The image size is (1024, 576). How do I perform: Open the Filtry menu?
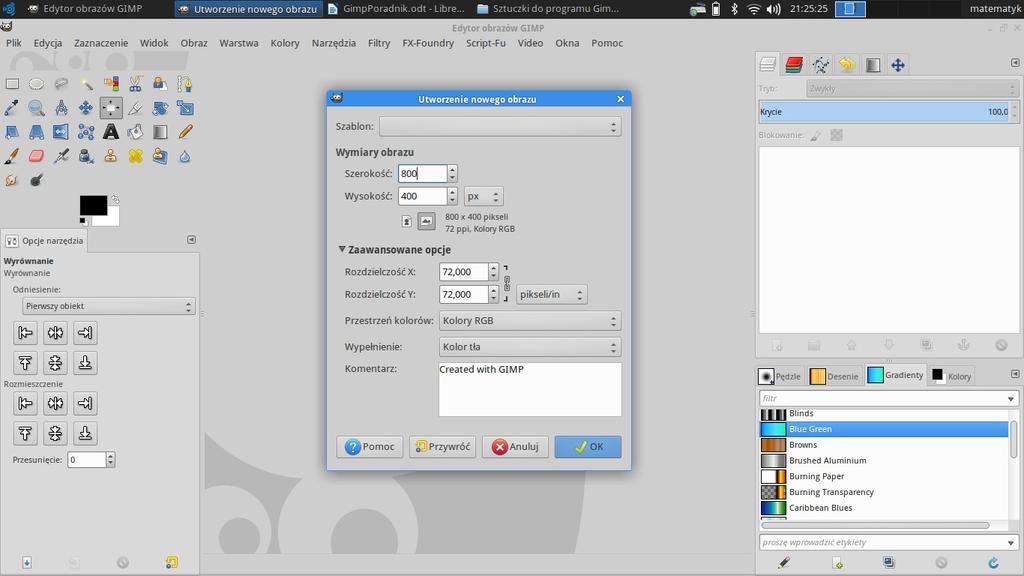[379, 43]
